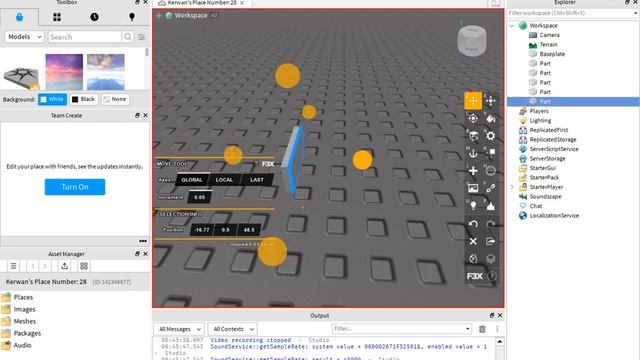Click the F3X undo arrow
The height and width of the screenshot is (360, 640).
tap(473, 224)
